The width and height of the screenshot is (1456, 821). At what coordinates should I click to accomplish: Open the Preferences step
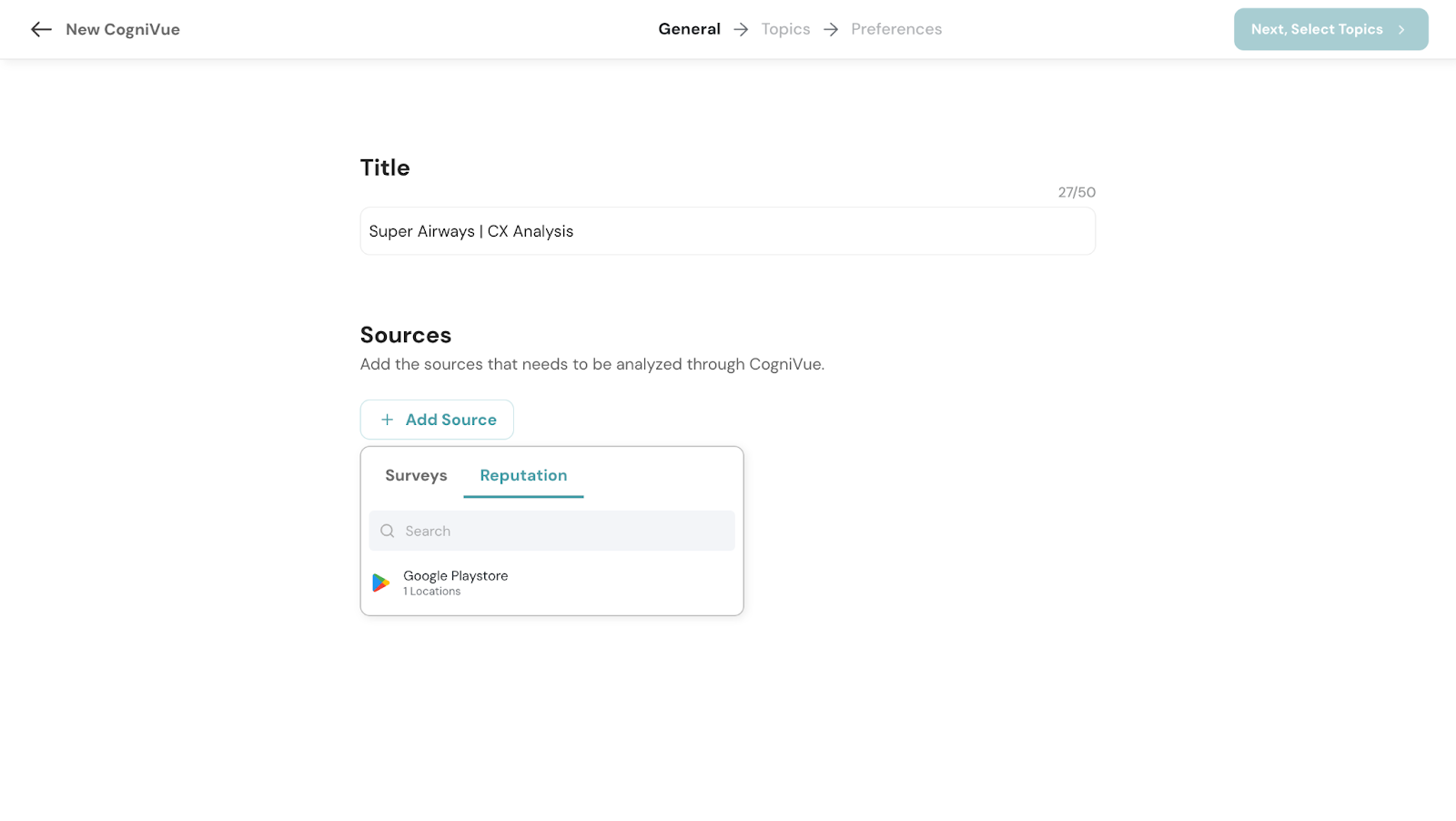(x=896, y=29)
